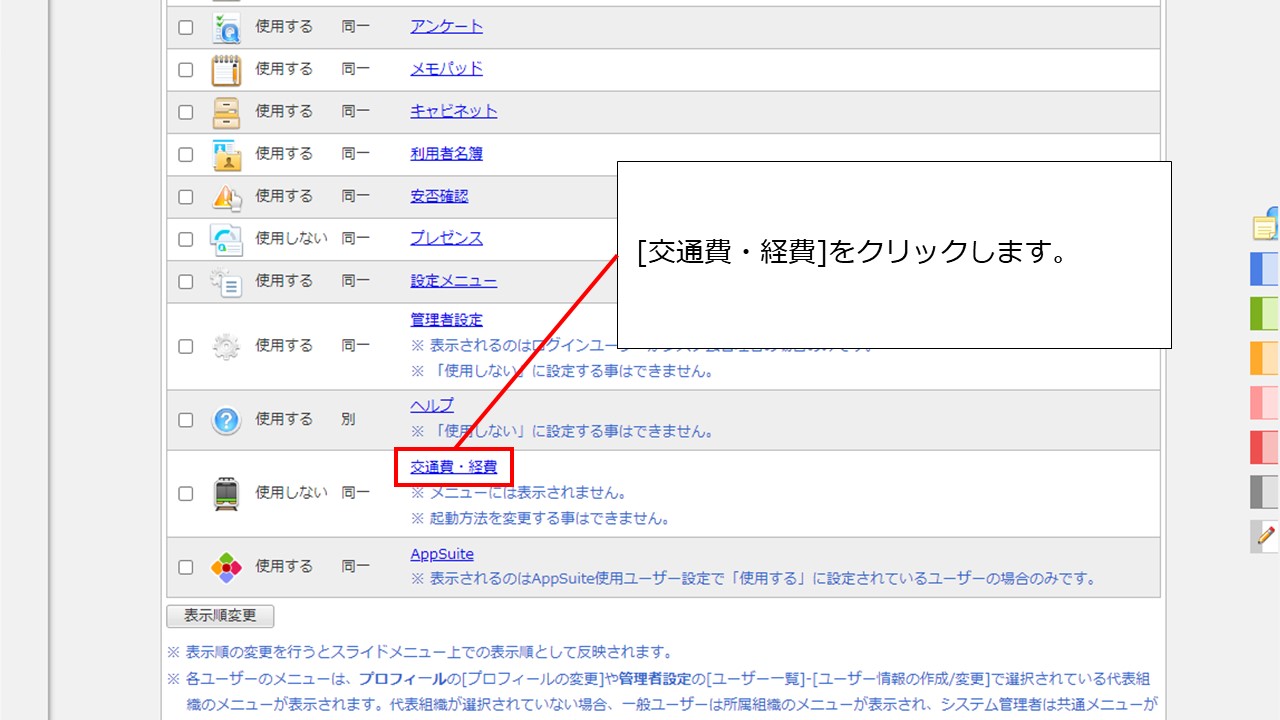The image size is (1280, 720).
Task: Open the 管理者設定 link in the list
Action: tap(446, 320)
